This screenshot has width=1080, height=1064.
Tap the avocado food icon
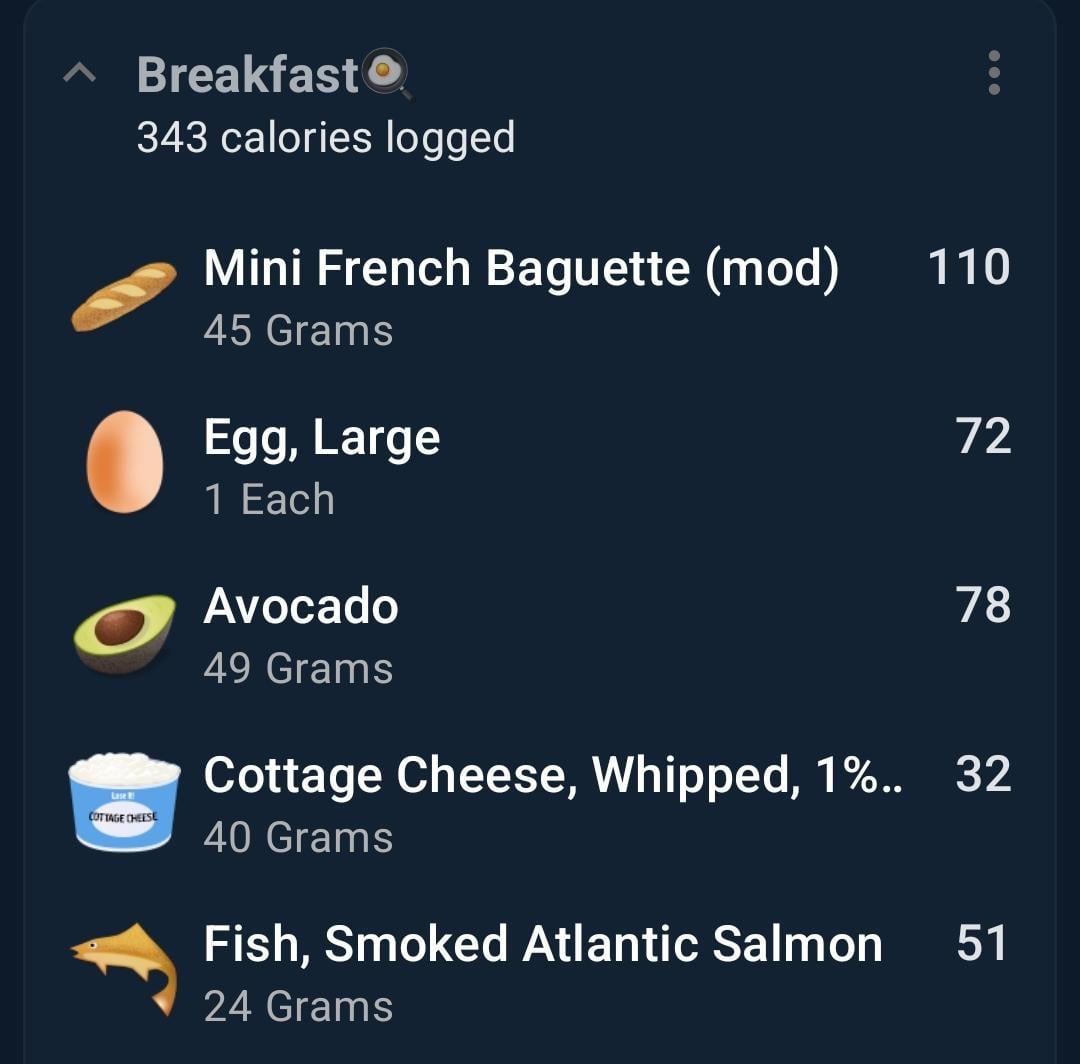tap(125, 634)
